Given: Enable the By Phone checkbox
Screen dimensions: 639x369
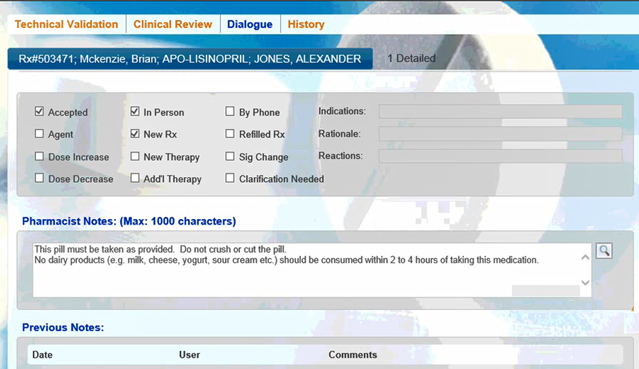Looking at the screenshot, I should point(230,111).
